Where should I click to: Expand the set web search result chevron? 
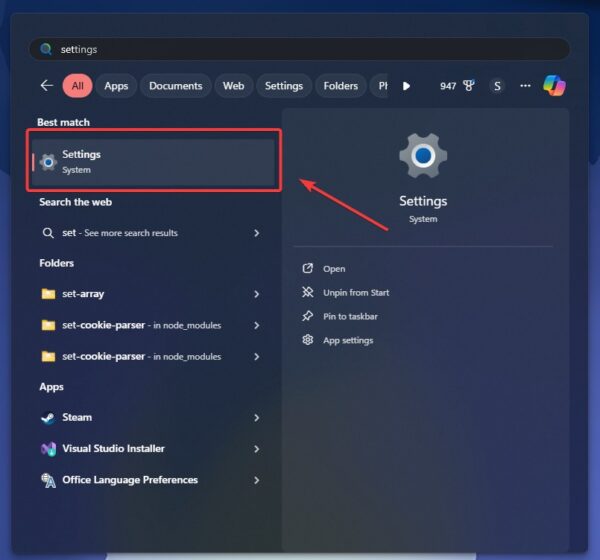click(x=257, y=233)
